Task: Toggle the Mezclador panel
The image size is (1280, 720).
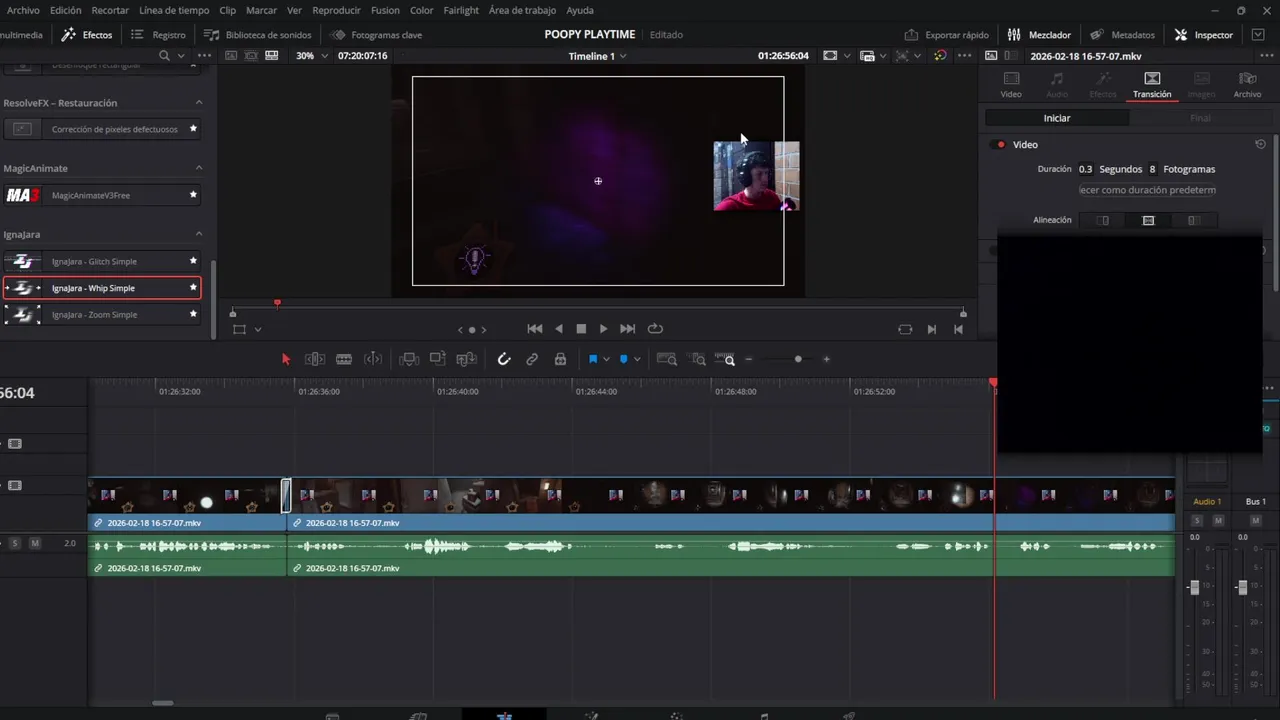Action: 1039,35
